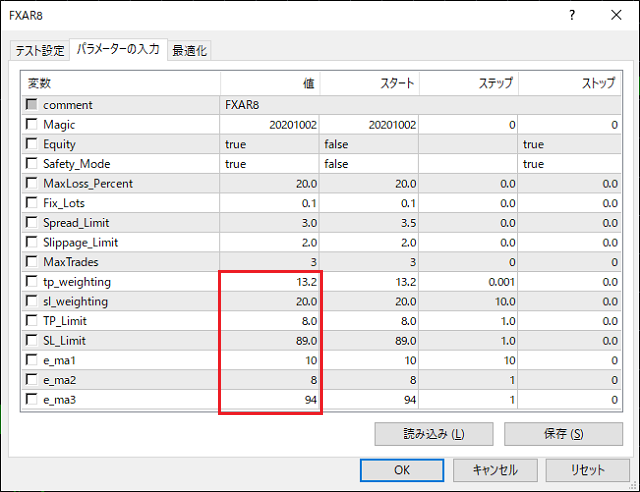The image size is (640, 492).
Task: Enable the Magic optimization checkbox
Action: [31, 124]
